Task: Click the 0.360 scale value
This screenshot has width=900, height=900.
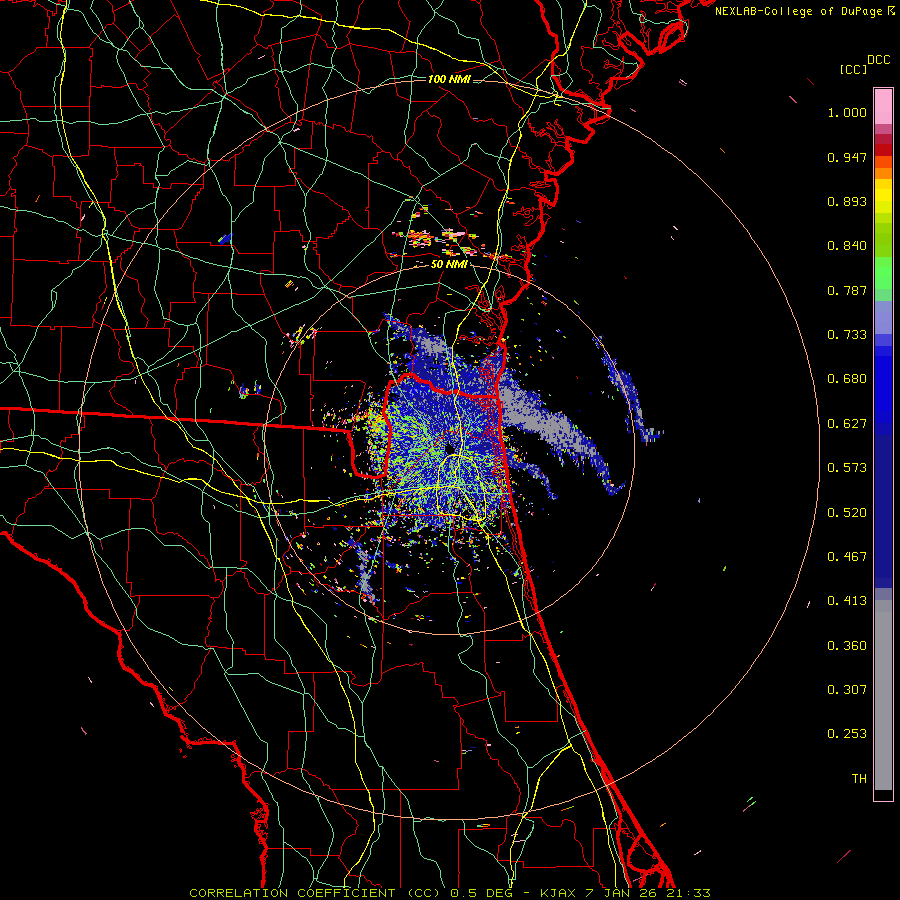Action: [x=847, y=646]
